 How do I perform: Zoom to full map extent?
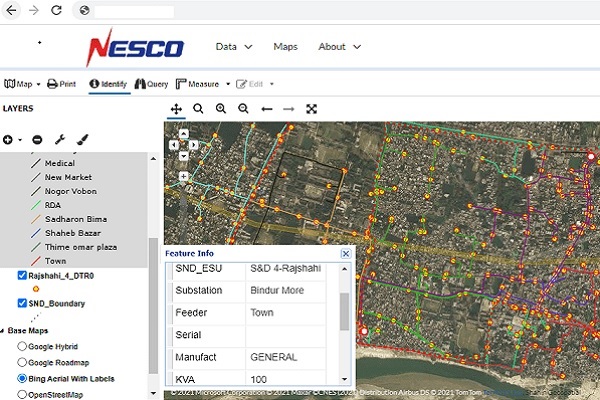pos(311,109)
